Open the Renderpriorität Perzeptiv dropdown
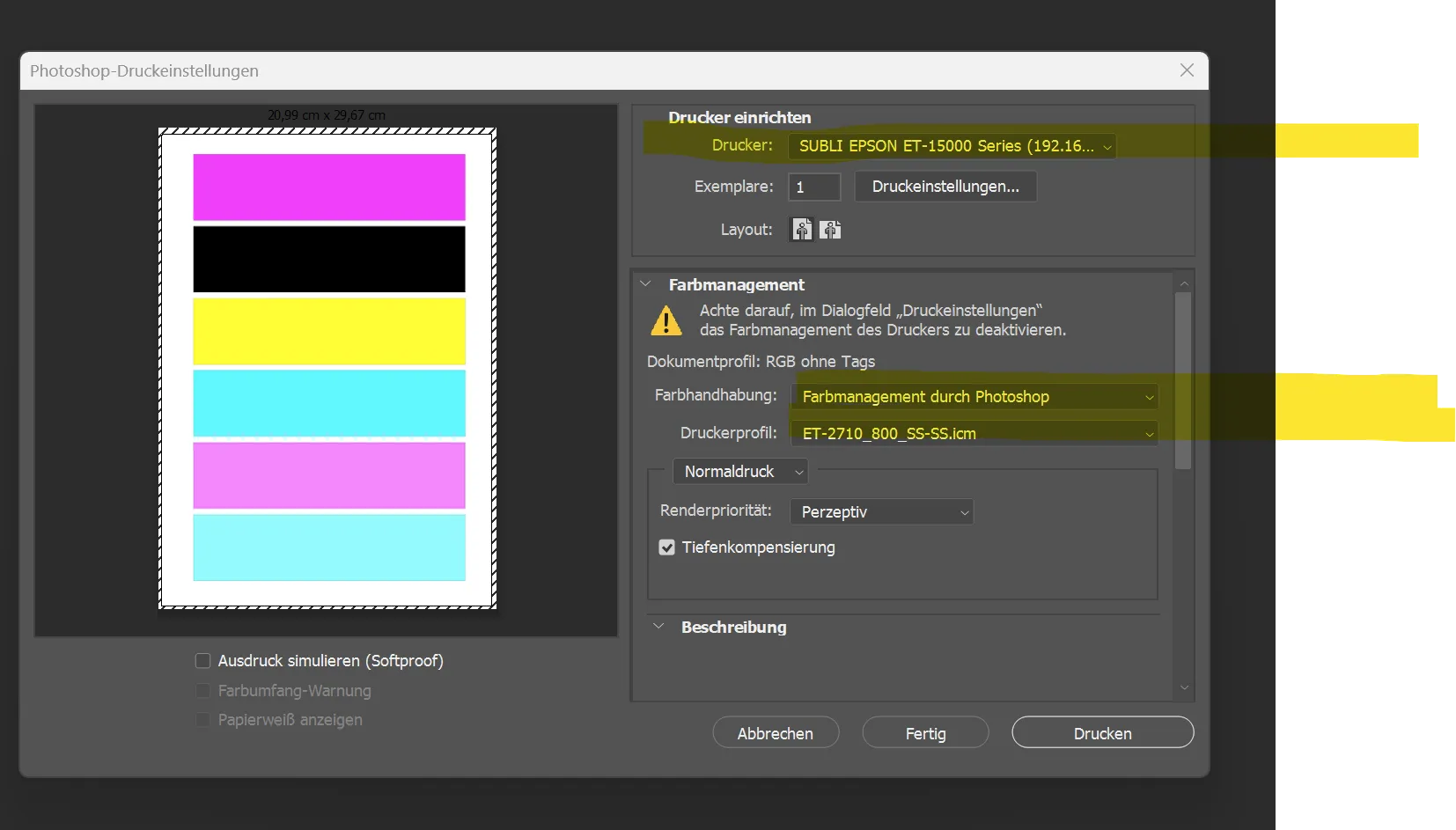The image size is (1456, 830). (881, 512)
